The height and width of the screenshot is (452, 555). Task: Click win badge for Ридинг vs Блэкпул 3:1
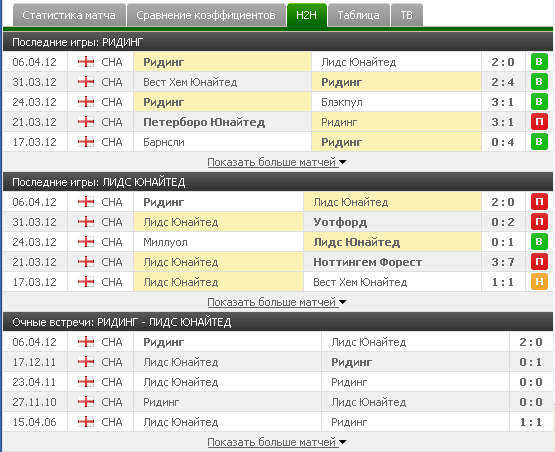(539, 102)
